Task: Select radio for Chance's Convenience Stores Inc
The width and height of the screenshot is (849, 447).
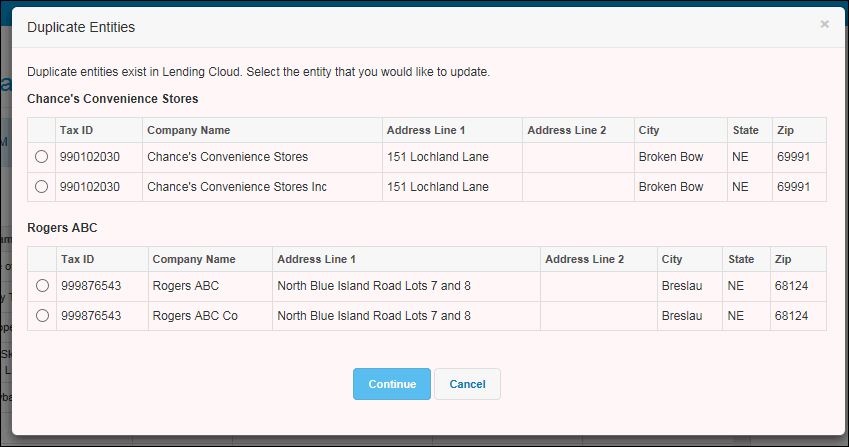Action: pos(41,187)
